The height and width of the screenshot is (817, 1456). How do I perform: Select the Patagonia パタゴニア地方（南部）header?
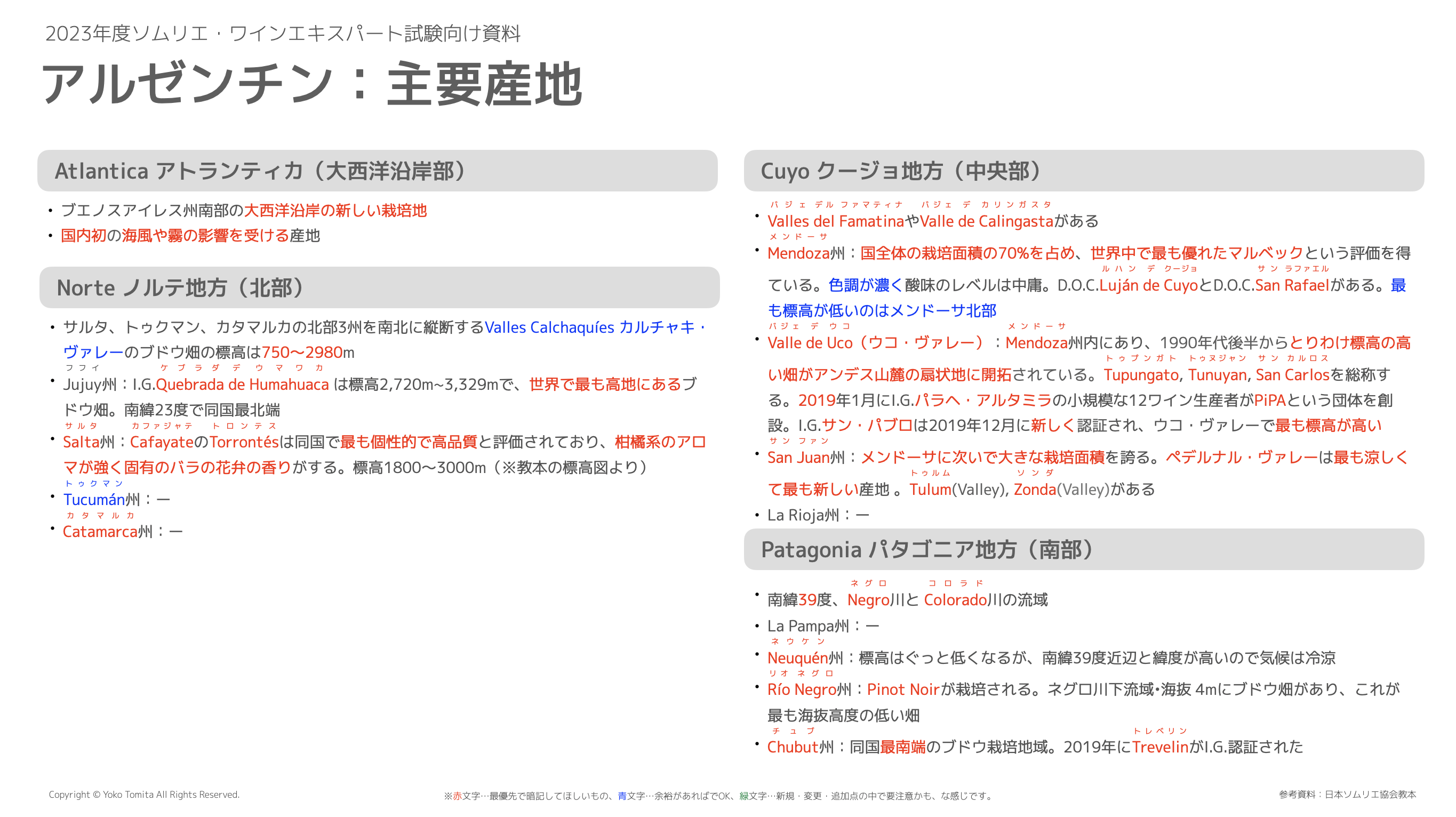click(1084, 549)
